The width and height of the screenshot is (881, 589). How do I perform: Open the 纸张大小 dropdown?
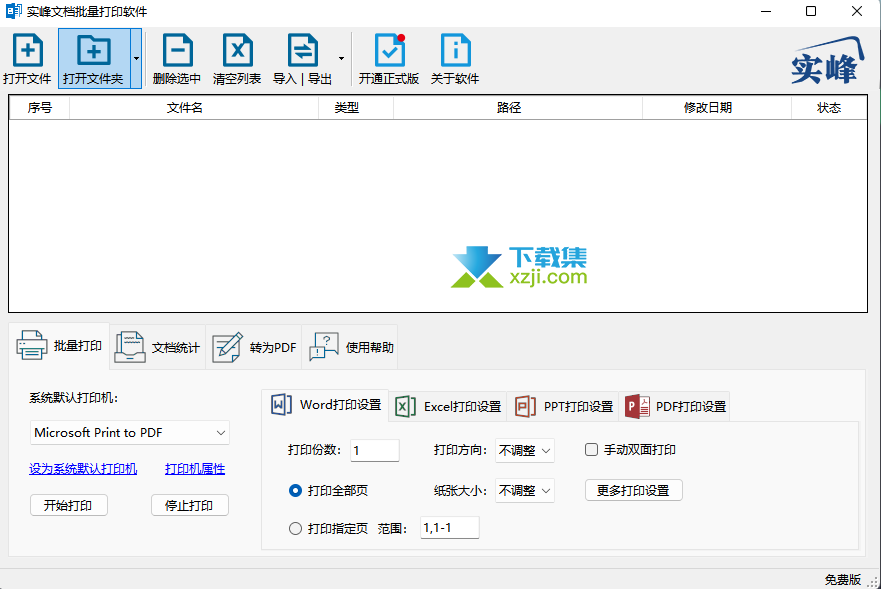(x=525, y=491)
